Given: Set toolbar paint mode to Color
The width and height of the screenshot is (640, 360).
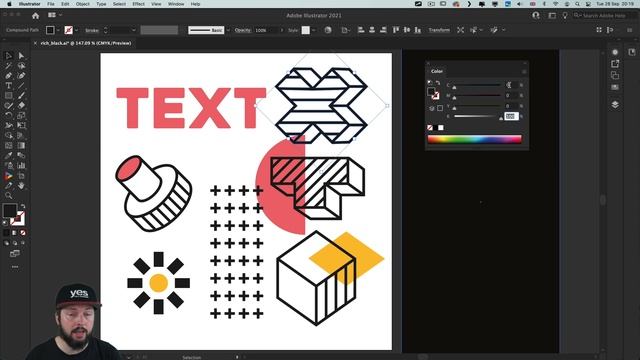Looking at the screenshot, I should click(6, 233).
